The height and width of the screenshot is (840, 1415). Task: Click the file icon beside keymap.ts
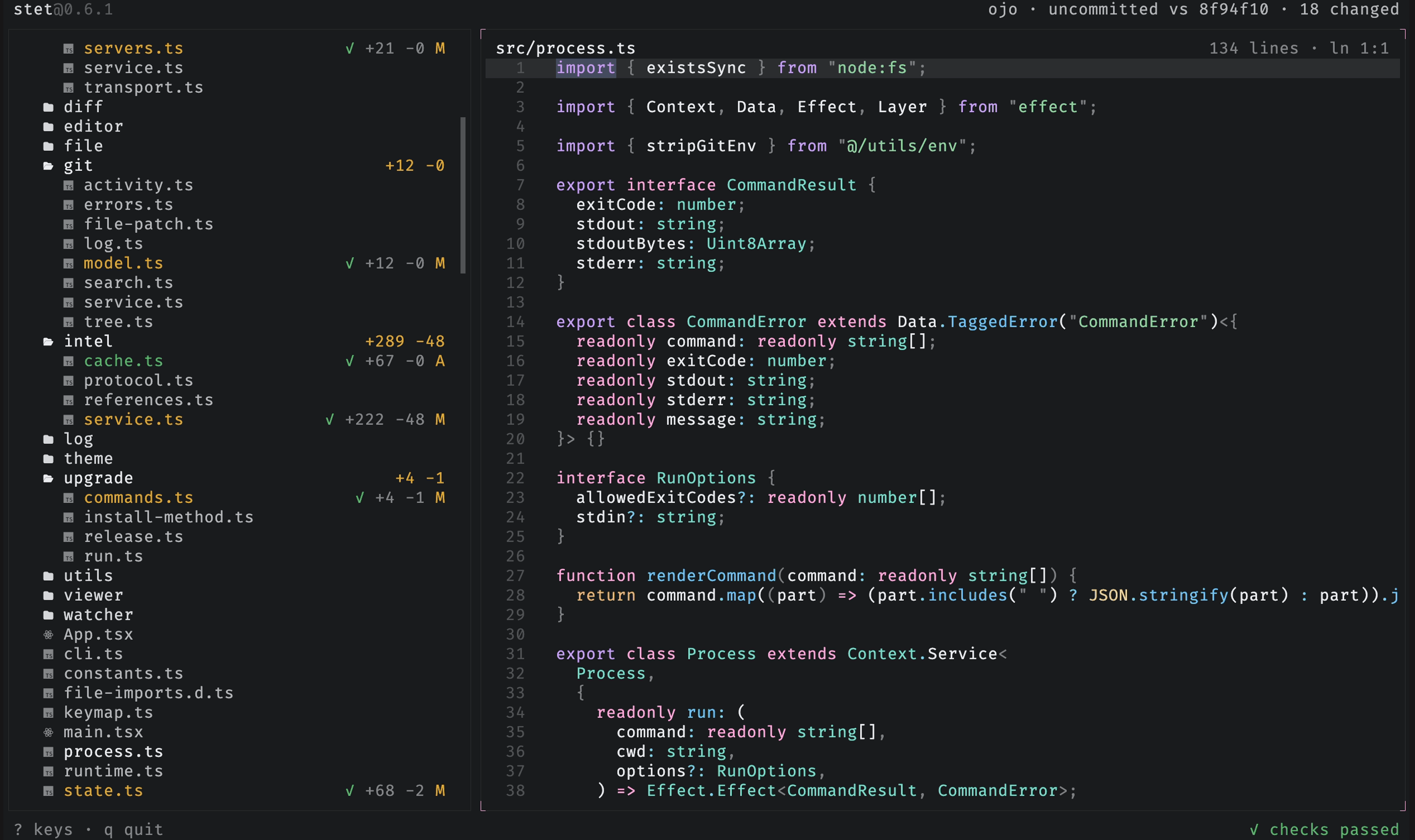click(49, 713)
